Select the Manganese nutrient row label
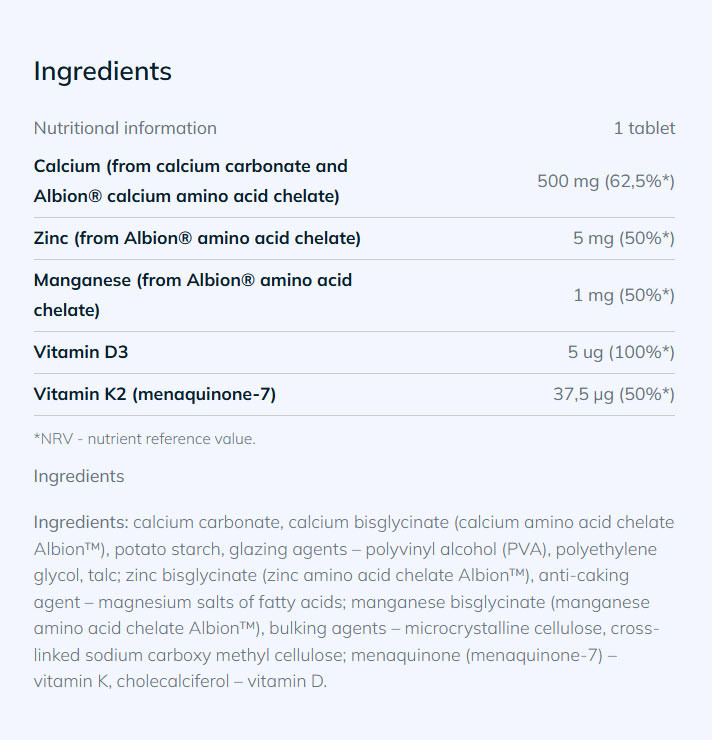 click(192, 295)
